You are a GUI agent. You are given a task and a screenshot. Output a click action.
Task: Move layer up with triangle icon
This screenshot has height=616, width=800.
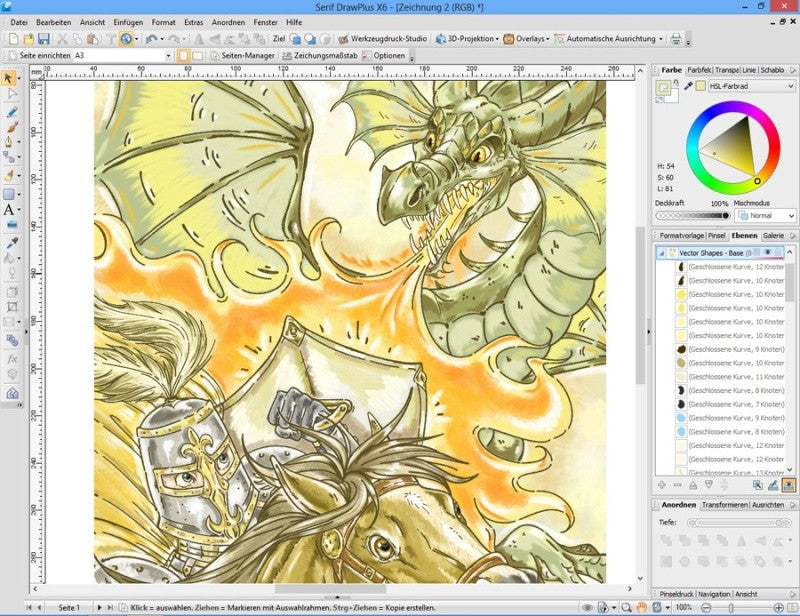pyautogui.click(x=693, y=485)
